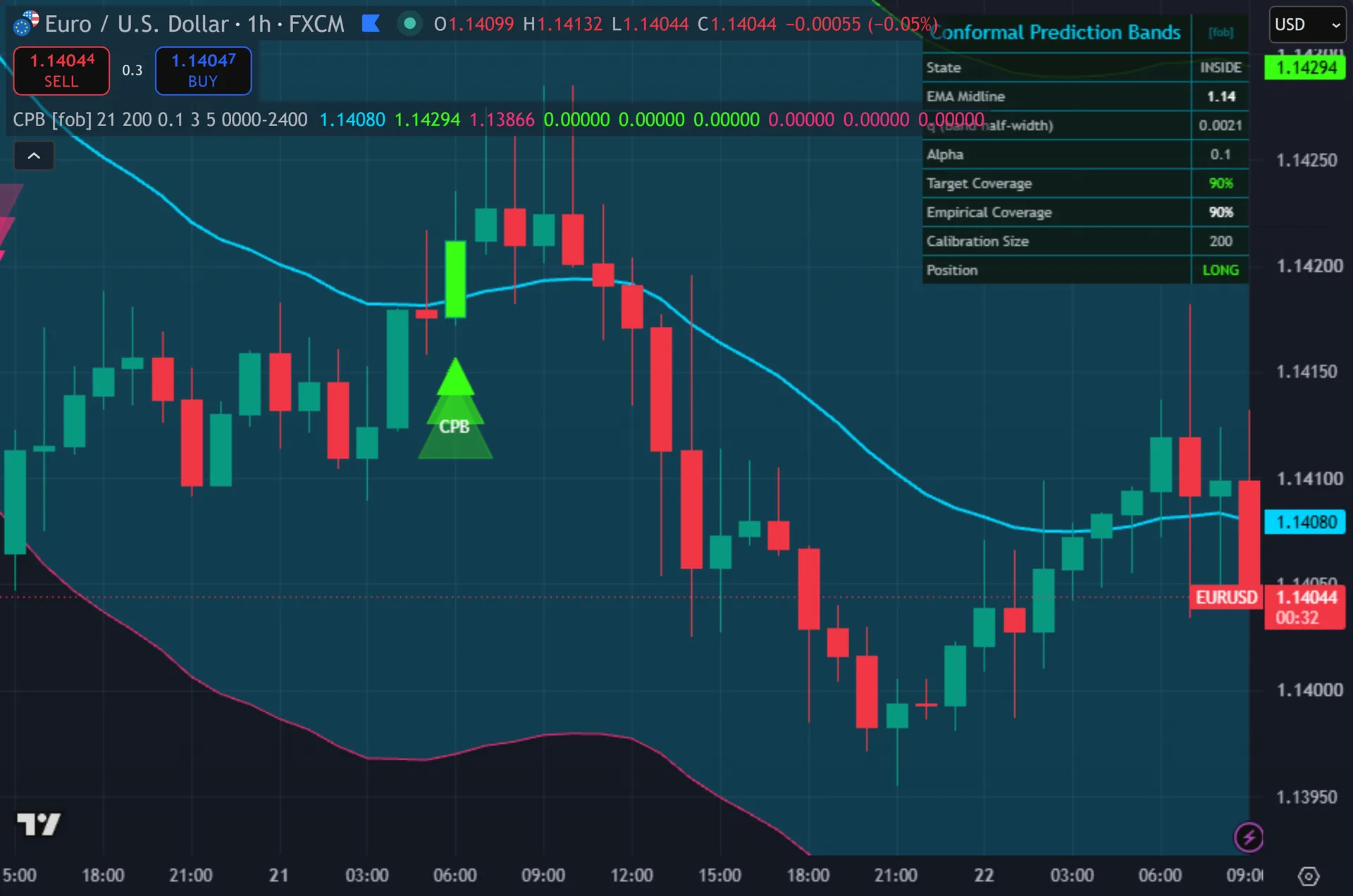The width and height of the screenshot is (1353, 896).
Task: Click the 1h interval label
Action: point(259,24)
